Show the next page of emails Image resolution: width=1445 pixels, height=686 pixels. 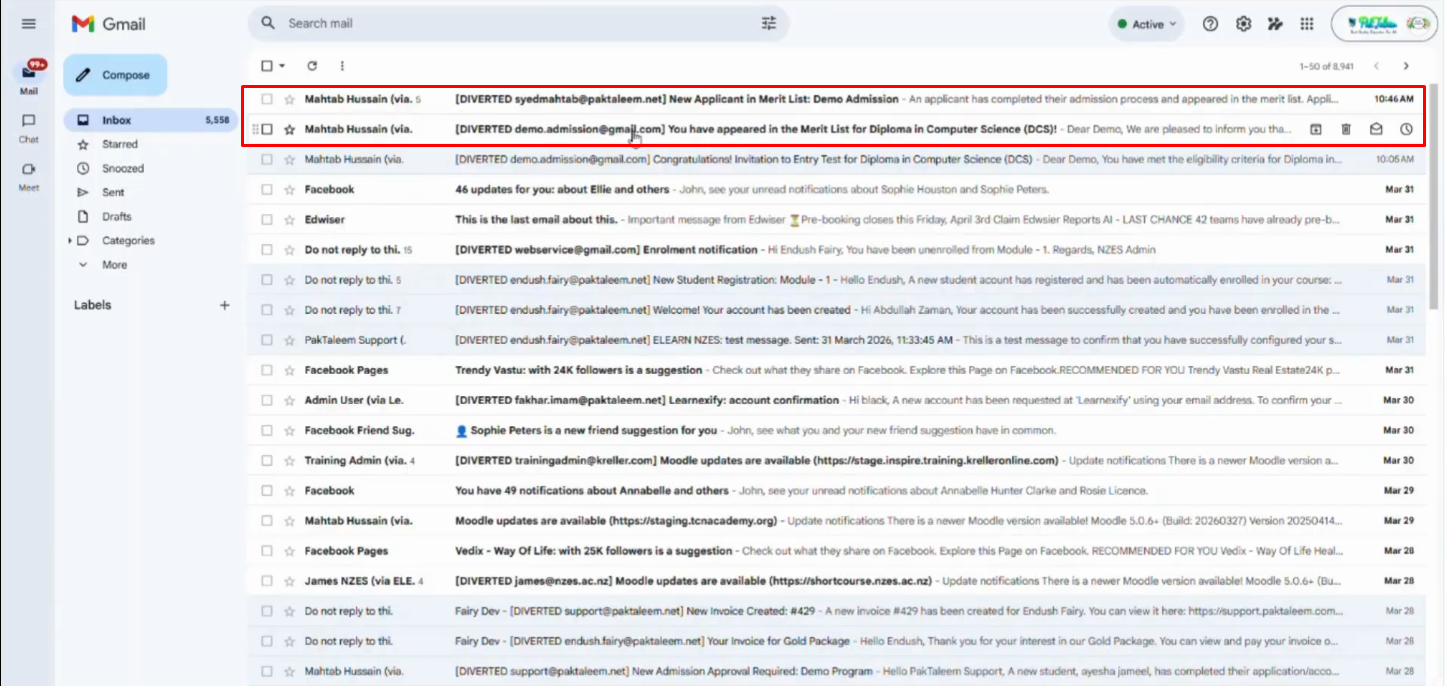coord(1406,66)
